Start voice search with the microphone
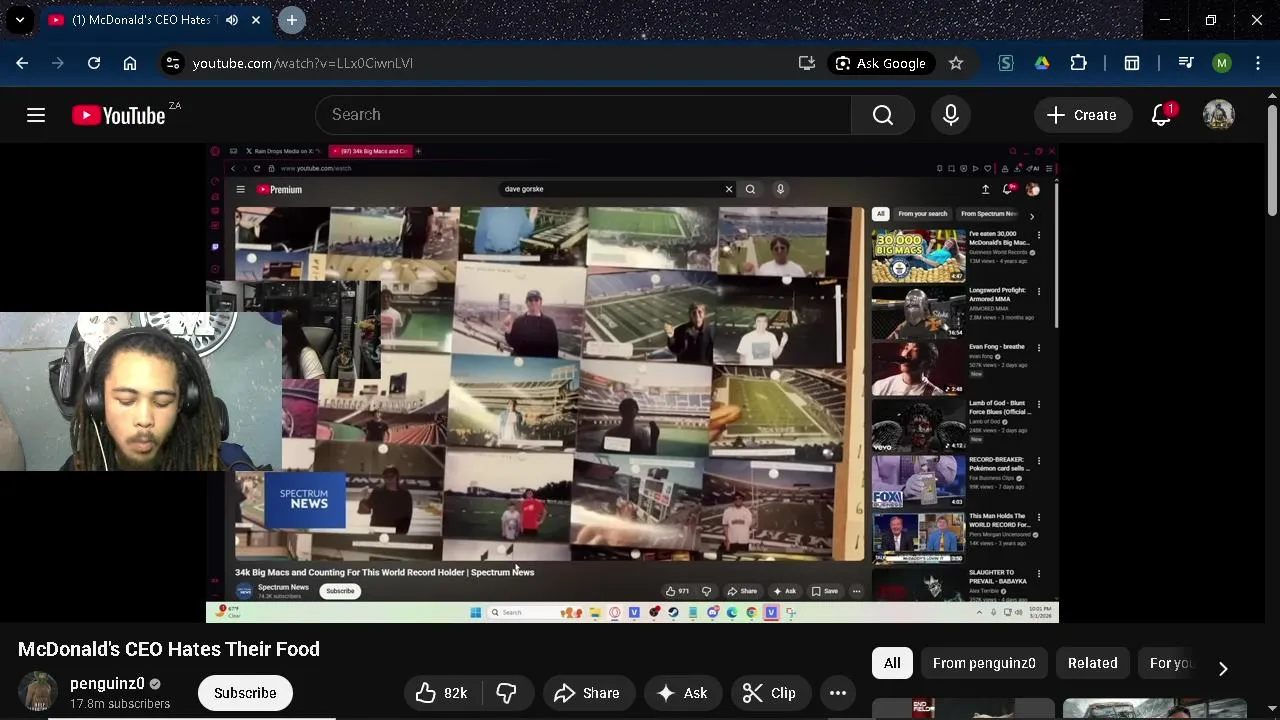Viewport: 1280px width, 720px height. click(x=951, y=115)
